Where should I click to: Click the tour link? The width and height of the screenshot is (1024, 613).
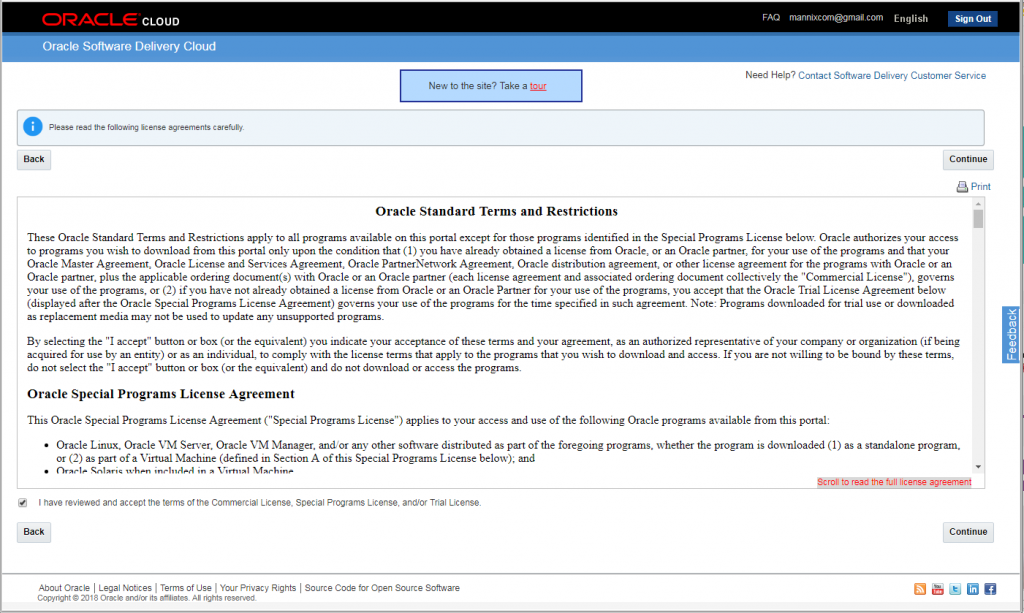[538, 86]
